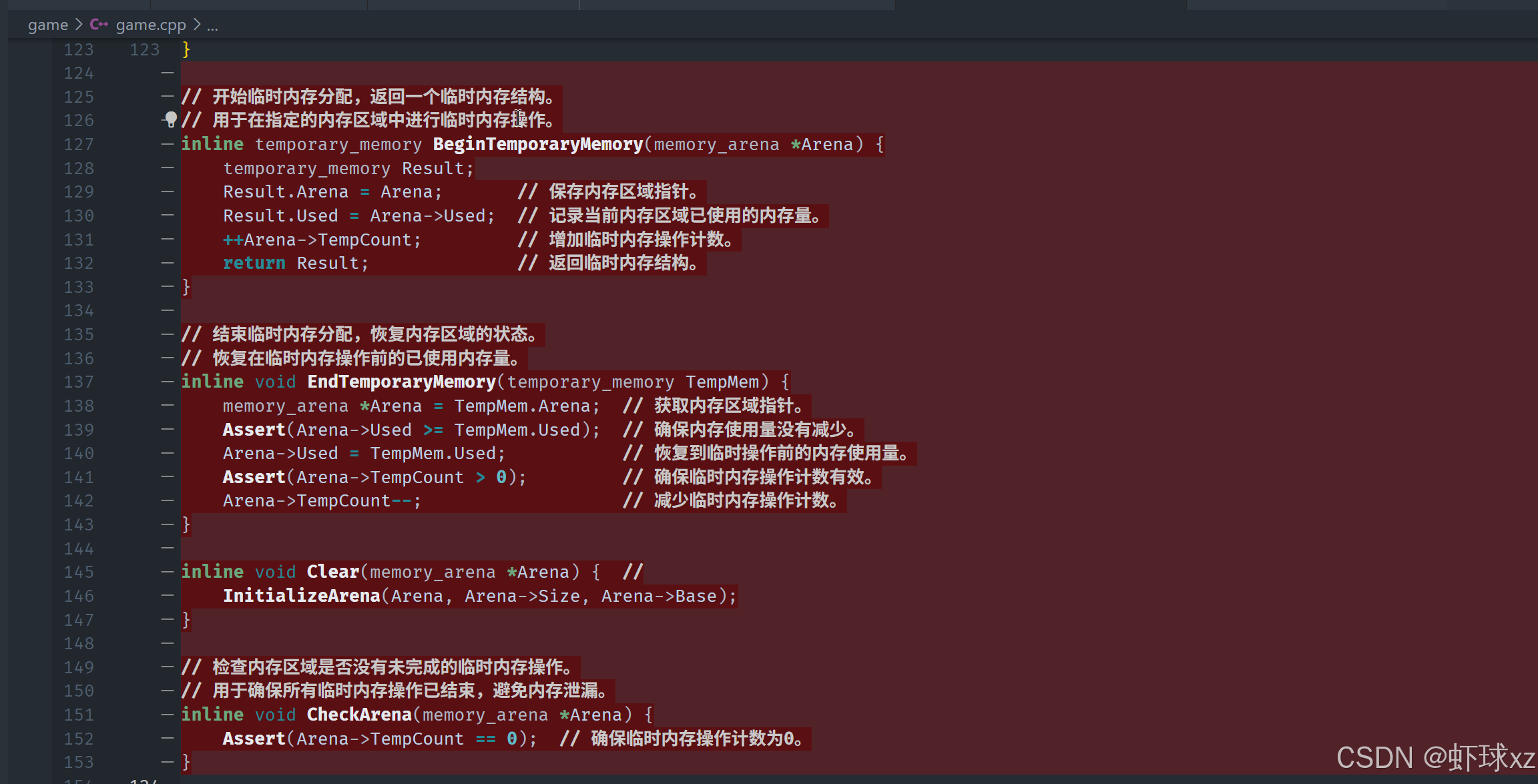The height and width of the screenshot is (784, 1538).
Task: Click the CheckArena function name
Action: coord(359,715)
